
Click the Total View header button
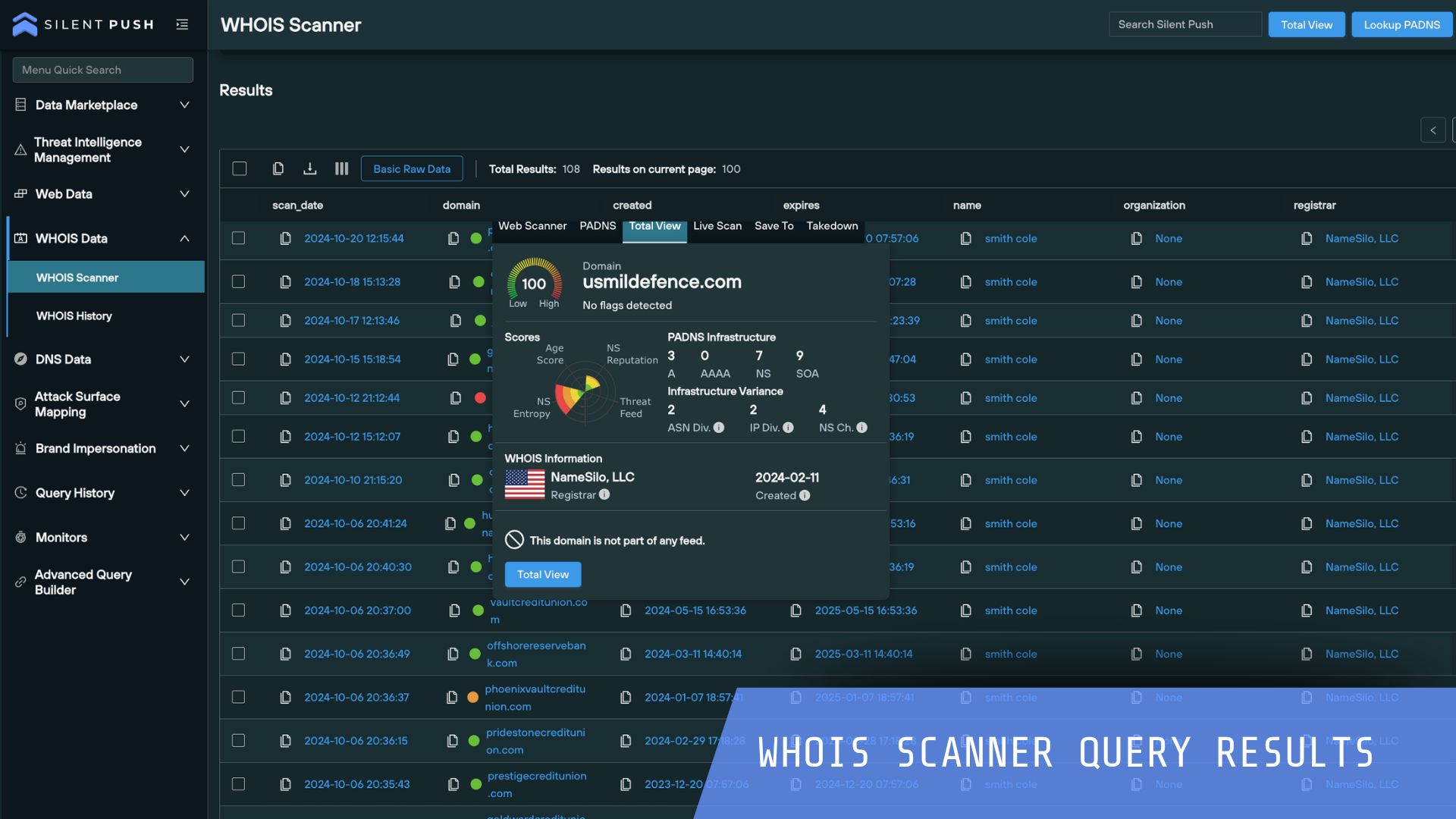[1307, 24]
